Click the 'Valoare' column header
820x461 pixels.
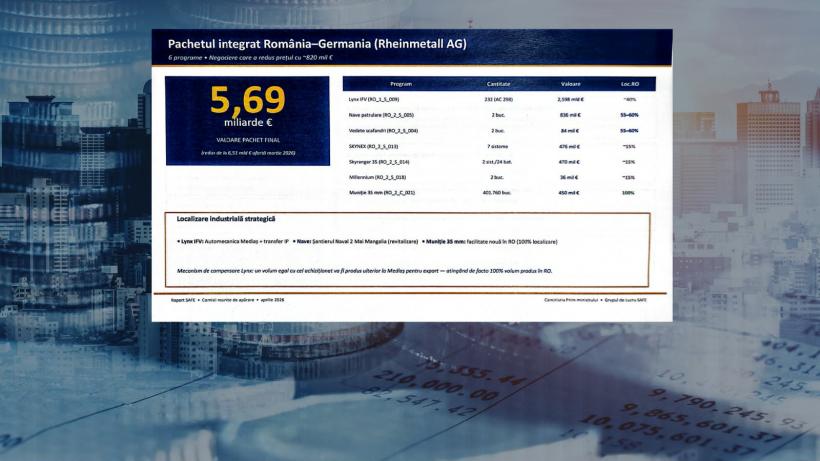(x=570, y=84)
